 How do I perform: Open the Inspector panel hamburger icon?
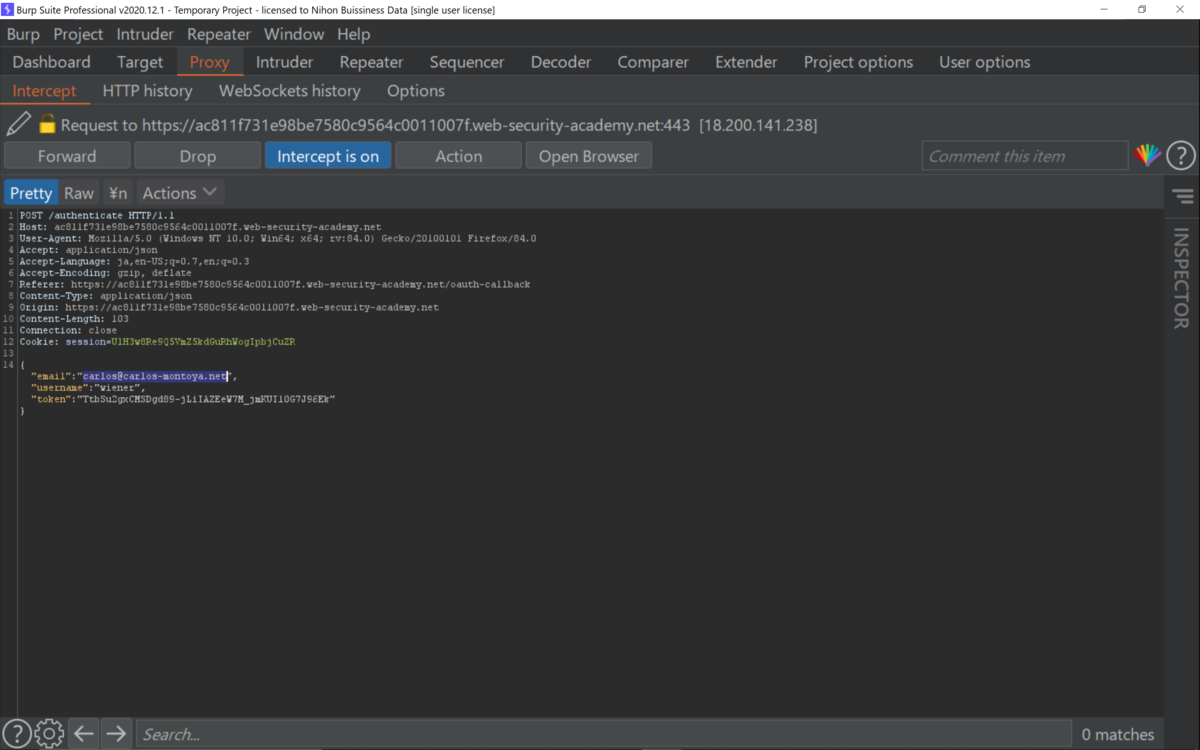pos(1183,196)
